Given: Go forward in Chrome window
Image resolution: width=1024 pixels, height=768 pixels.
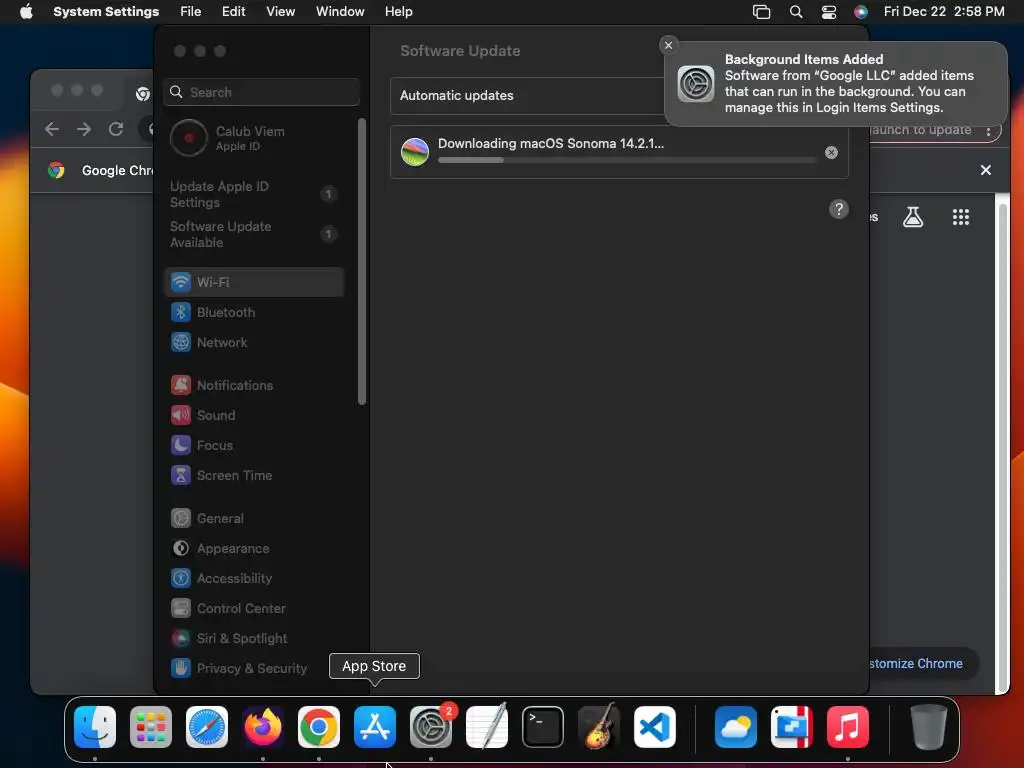Looking at the screenshot, I should [84, 129].
